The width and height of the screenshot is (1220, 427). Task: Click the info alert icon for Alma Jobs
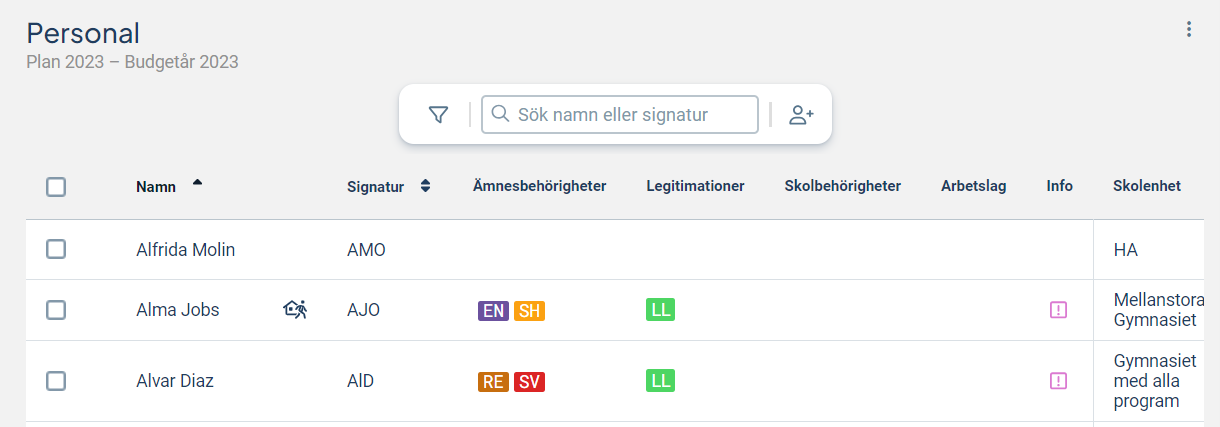[x=1059, y=310]
